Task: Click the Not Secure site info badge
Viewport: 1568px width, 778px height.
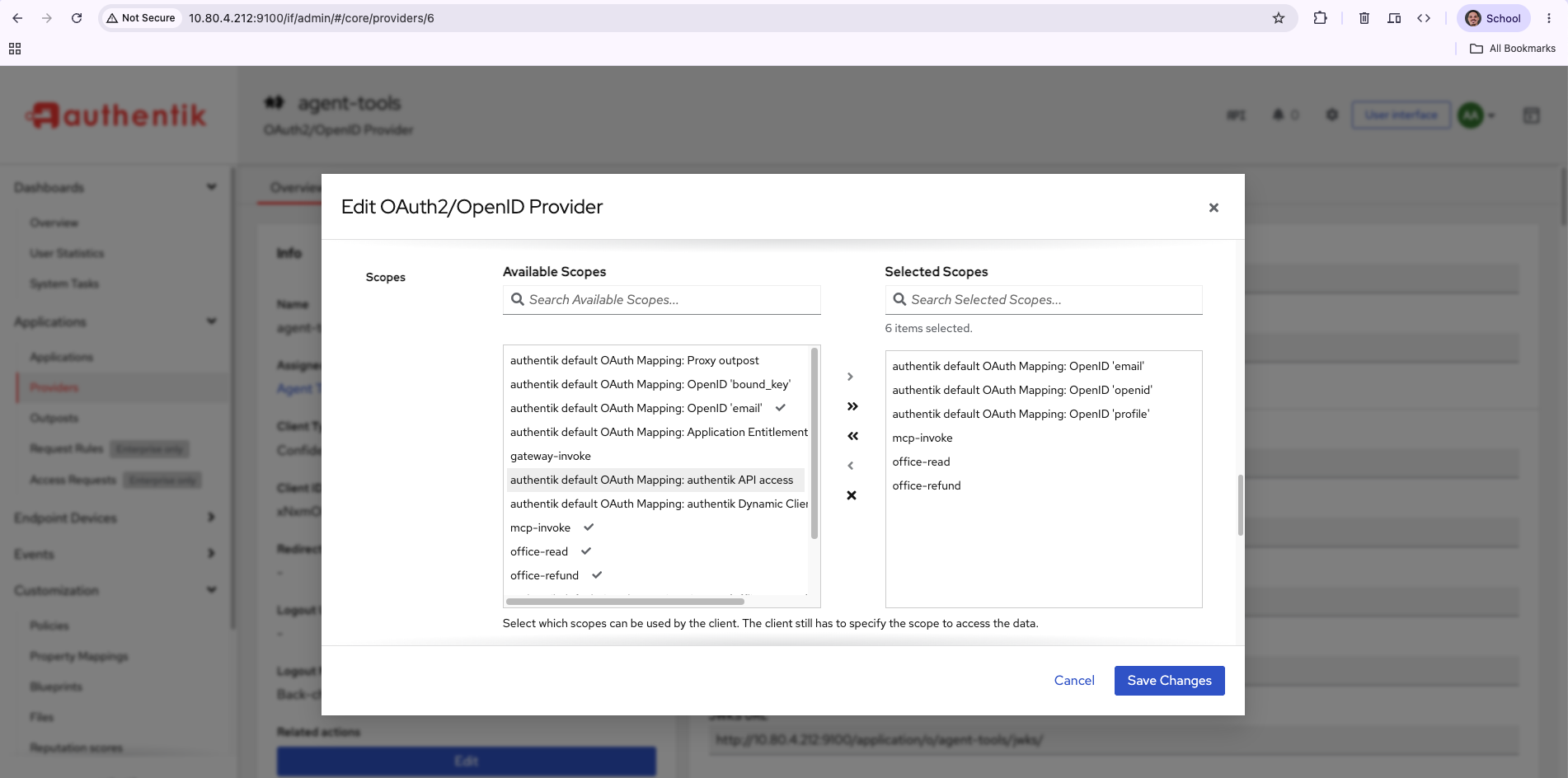Action: pyautogui.click(x=141, y=18)
